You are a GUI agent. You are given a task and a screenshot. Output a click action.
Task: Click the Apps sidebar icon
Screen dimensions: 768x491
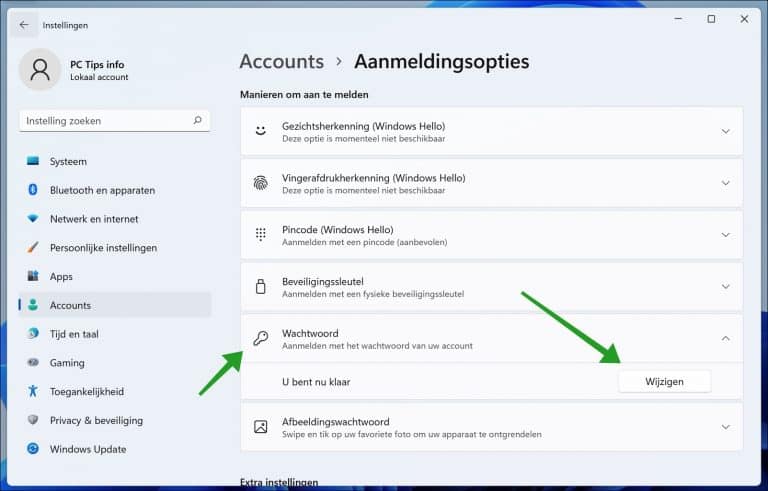point(33,276)
